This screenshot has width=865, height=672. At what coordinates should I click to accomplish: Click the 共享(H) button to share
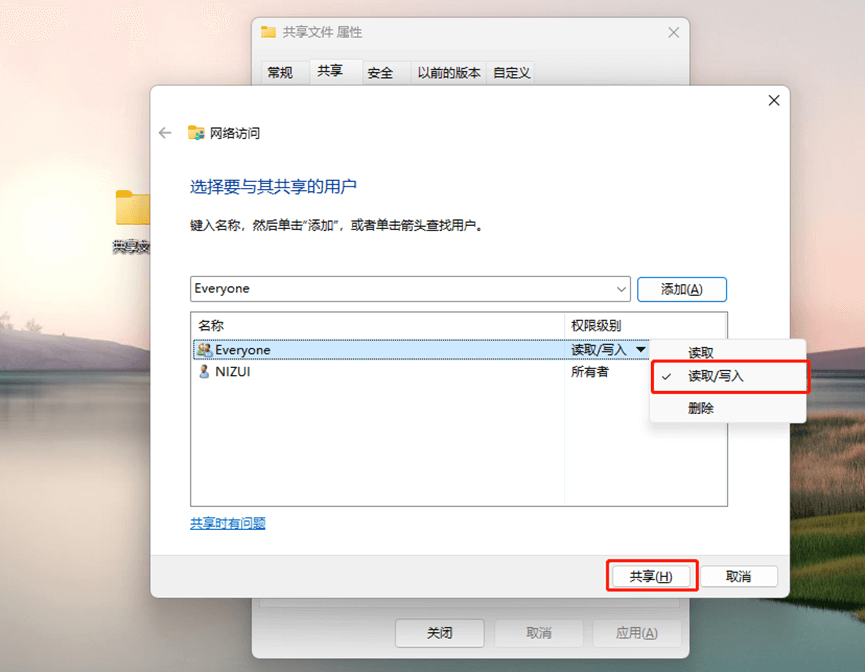point(651,576)
